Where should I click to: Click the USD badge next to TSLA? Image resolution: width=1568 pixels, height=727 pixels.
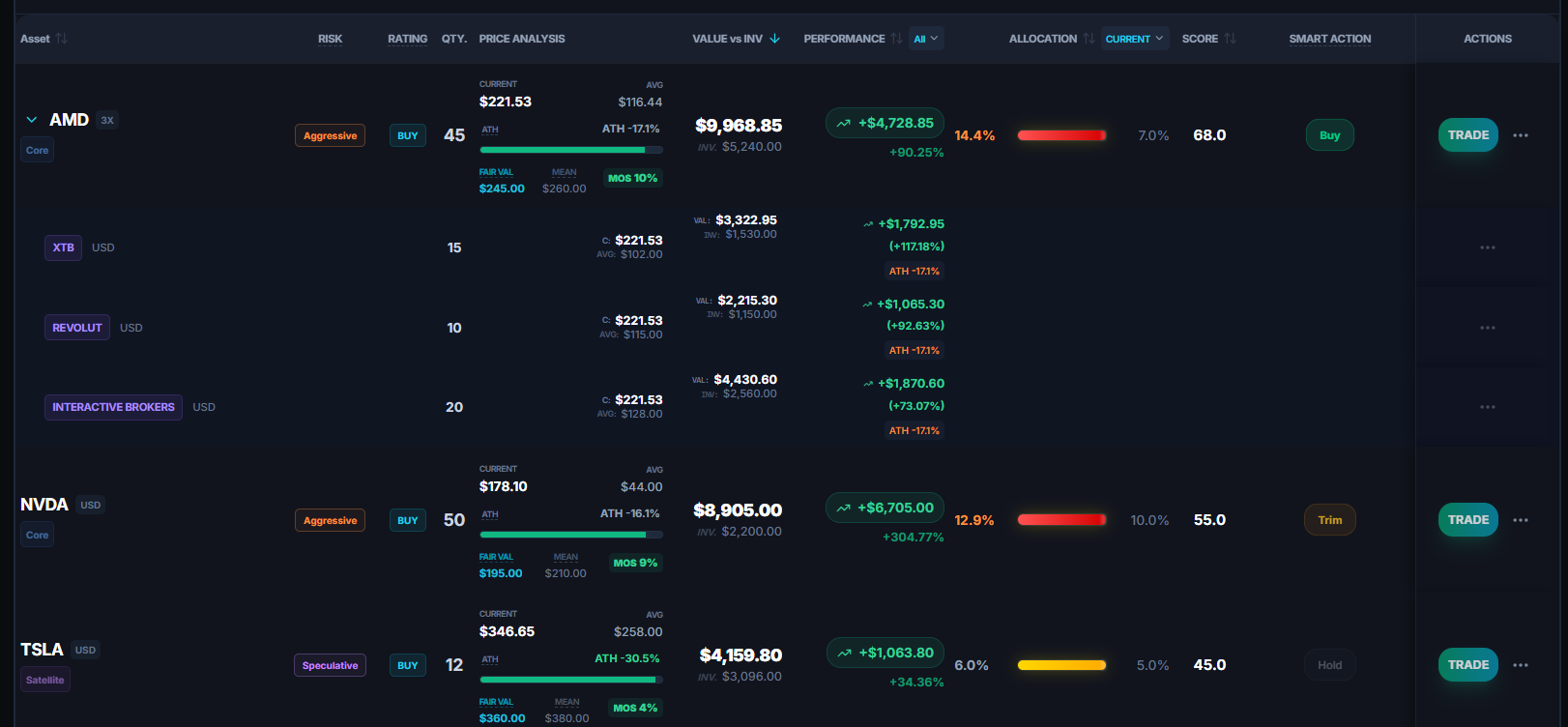point(85,650)
